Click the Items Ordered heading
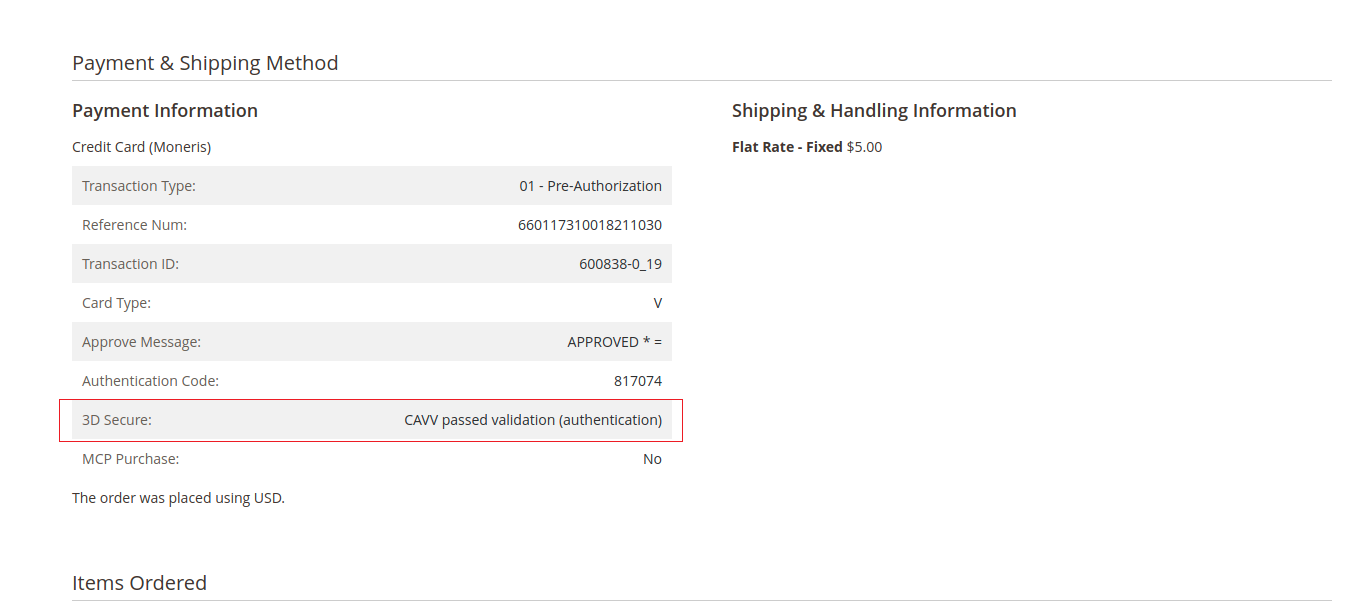This screenshot has width=1362, height=614. (139, 583)
